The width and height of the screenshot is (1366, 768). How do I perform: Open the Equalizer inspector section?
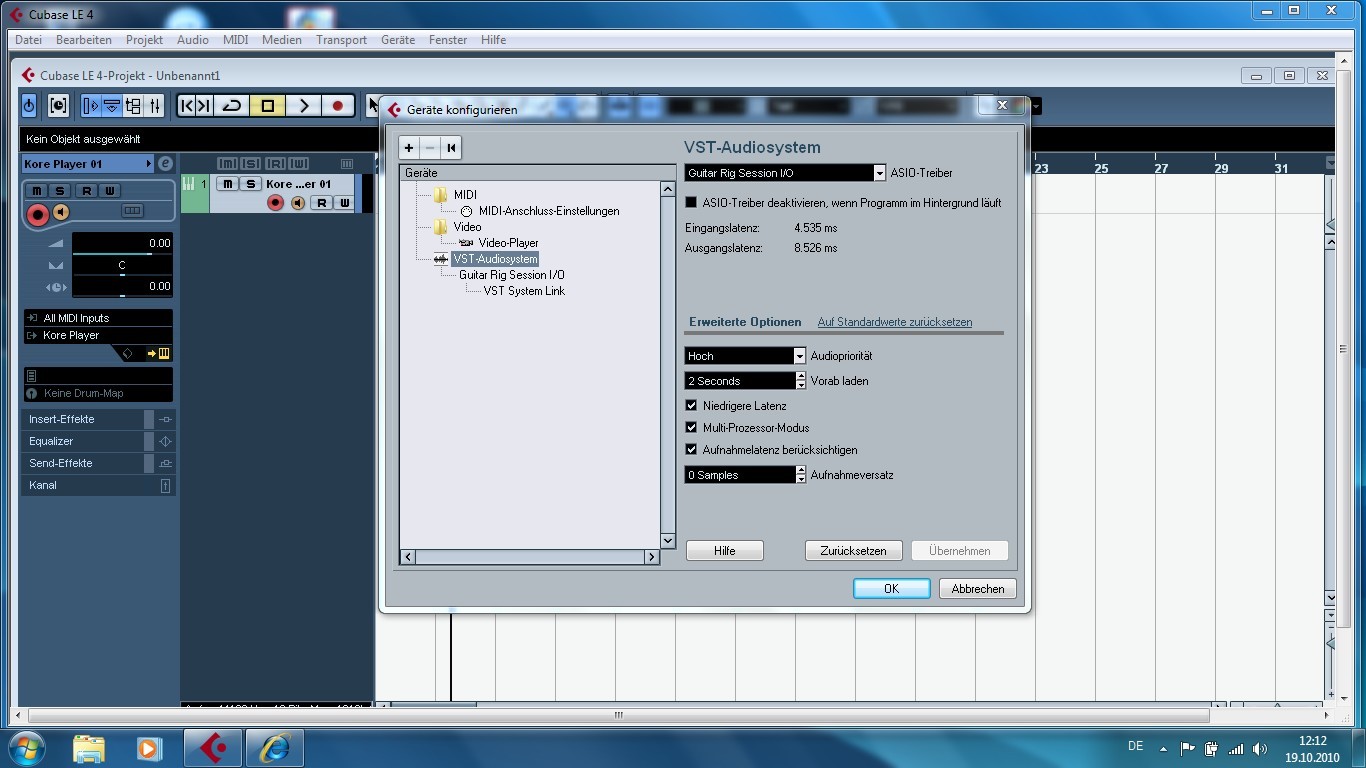98,441
